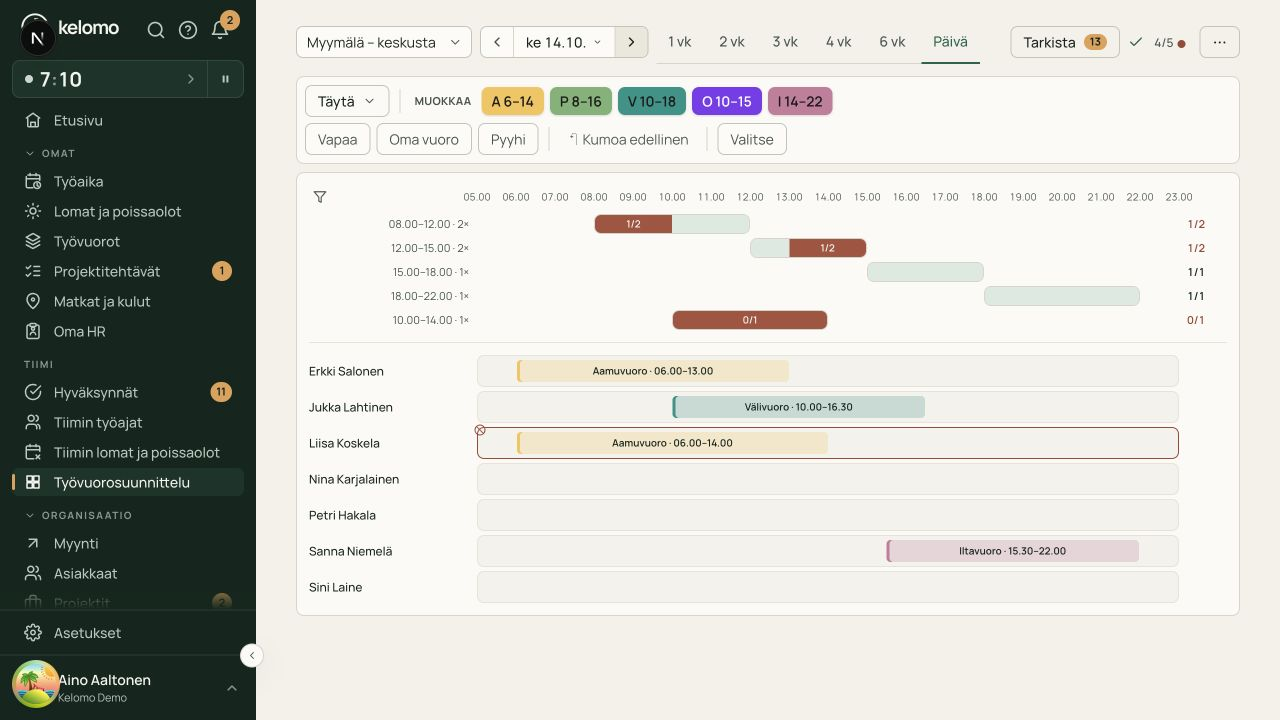
Task: Select the purple O 10–15 shift chip
Action: tap(727, 101)
